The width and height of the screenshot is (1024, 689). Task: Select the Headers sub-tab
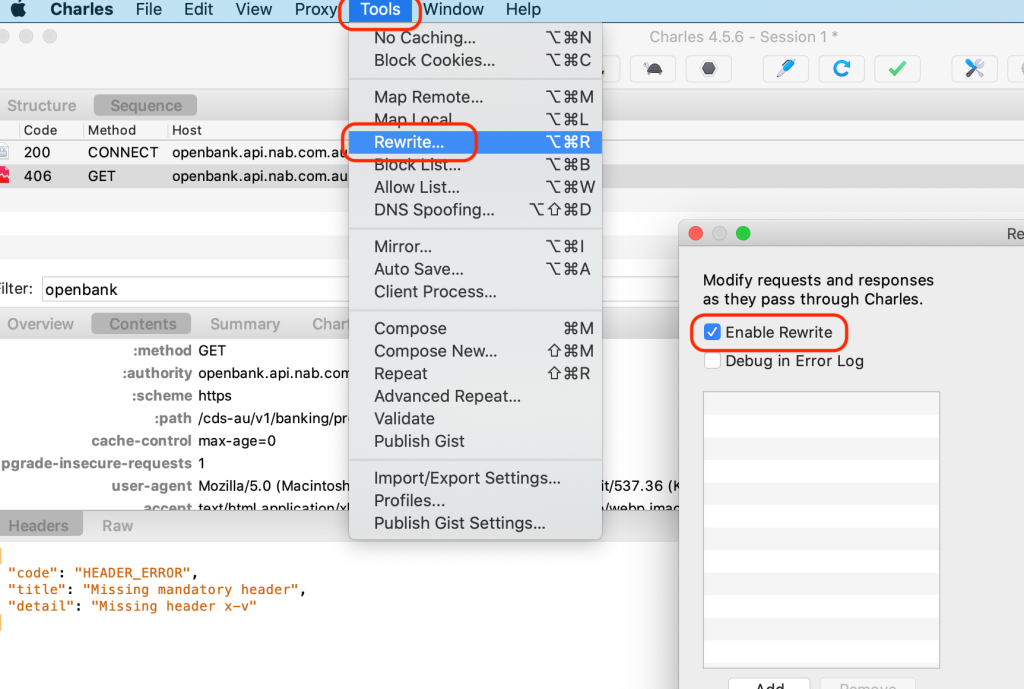click(39, 526)
